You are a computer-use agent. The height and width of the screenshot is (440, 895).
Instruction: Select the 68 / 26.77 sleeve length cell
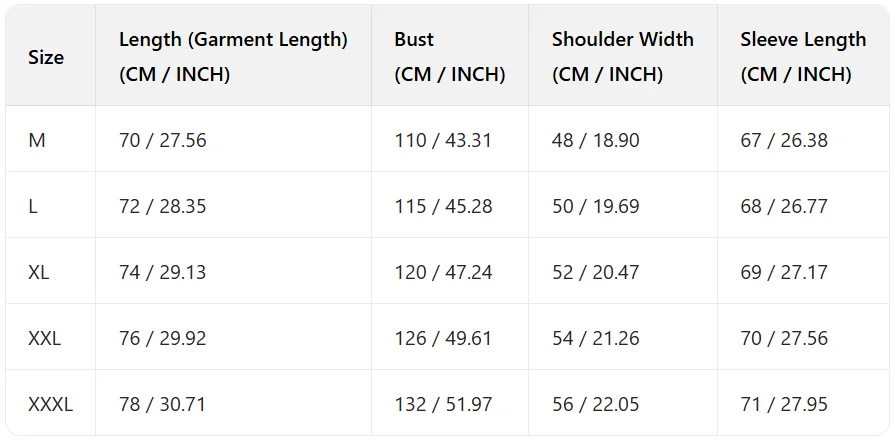[x=784, y=206]
